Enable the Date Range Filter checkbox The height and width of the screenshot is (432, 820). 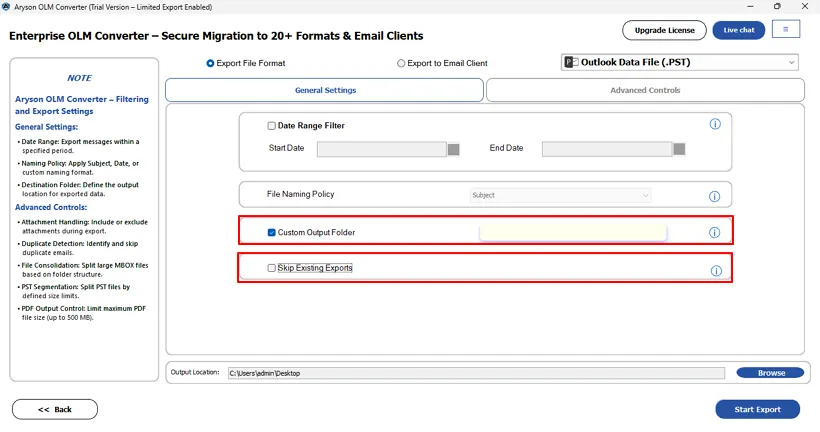[272, 126]
